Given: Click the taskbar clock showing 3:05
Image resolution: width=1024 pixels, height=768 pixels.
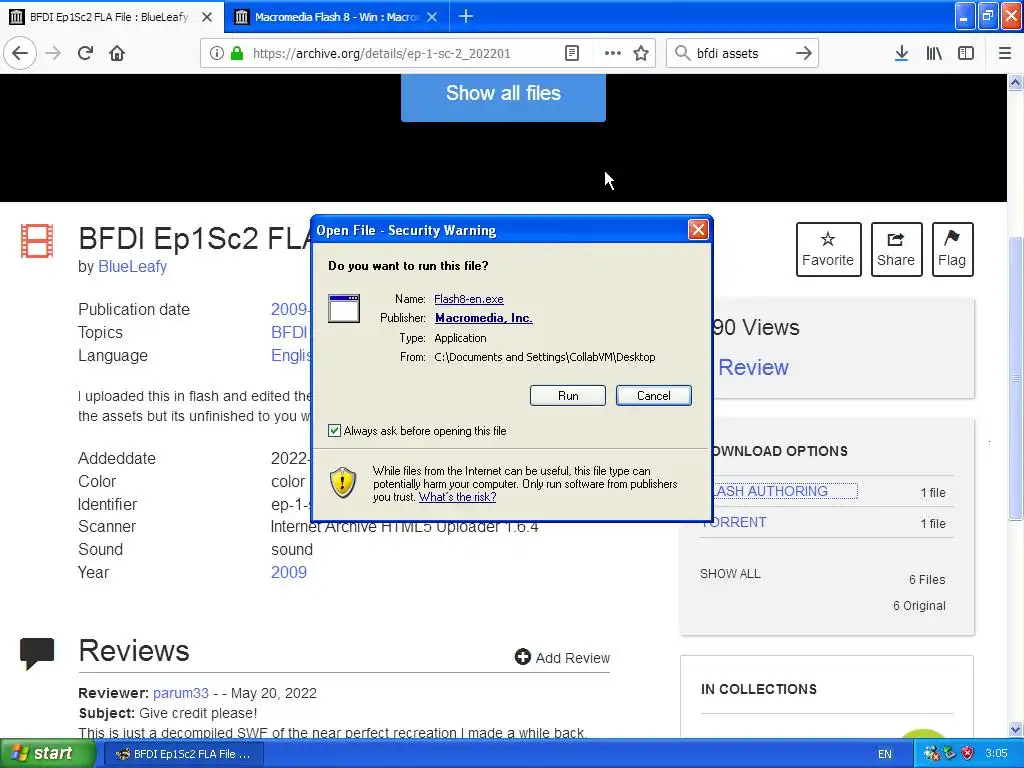Looking at the screenshot, I should tap(997, 754).
